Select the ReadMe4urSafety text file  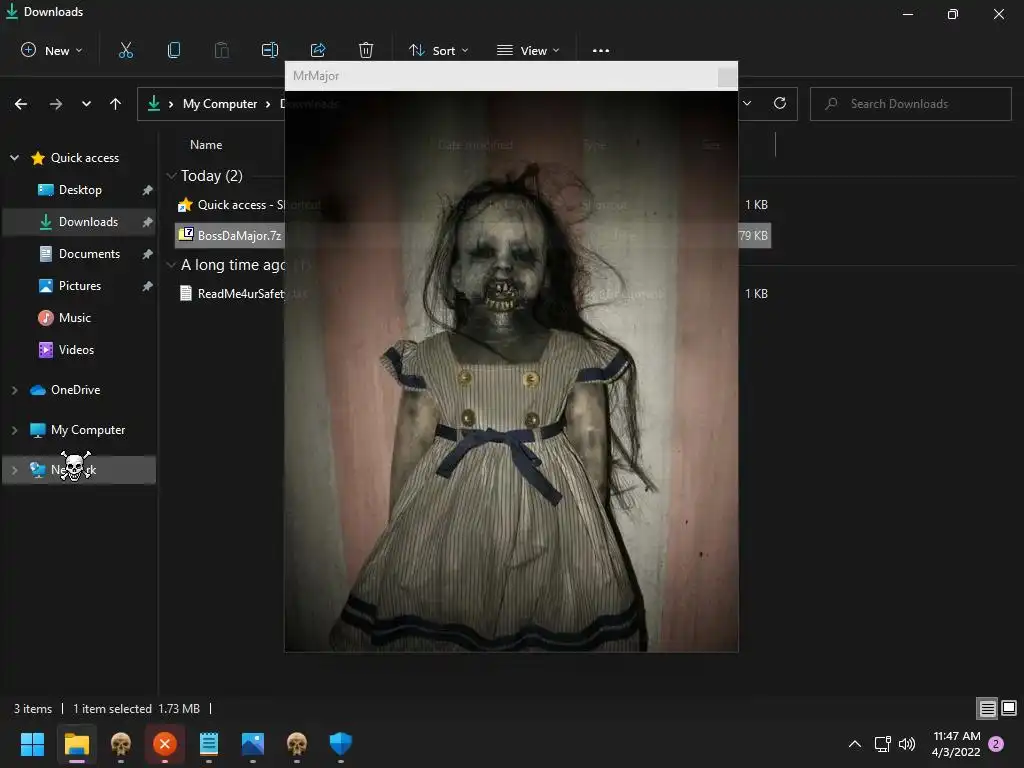(x=230, y=294)
